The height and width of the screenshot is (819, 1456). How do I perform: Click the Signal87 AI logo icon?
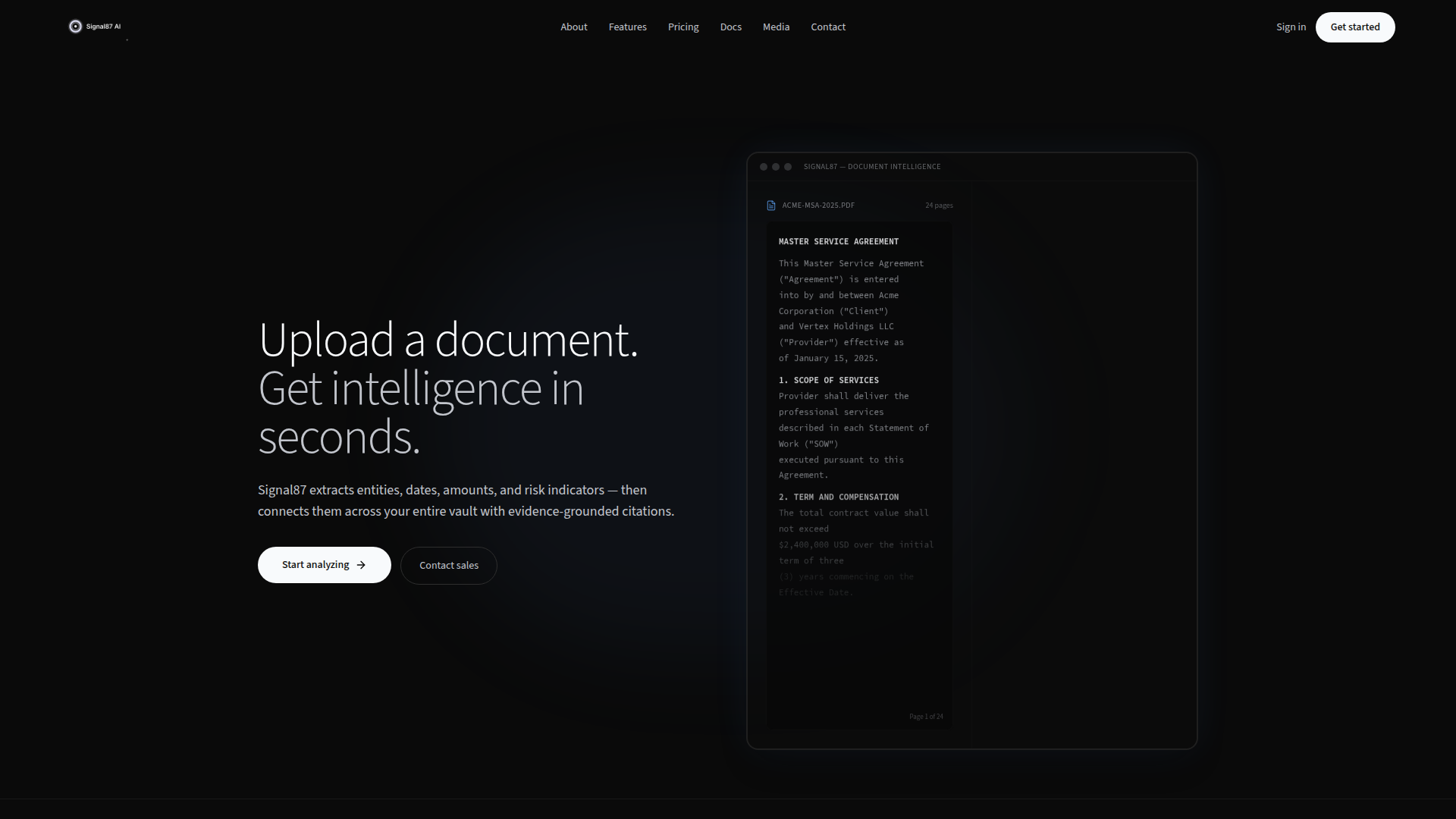coord(75,27)
